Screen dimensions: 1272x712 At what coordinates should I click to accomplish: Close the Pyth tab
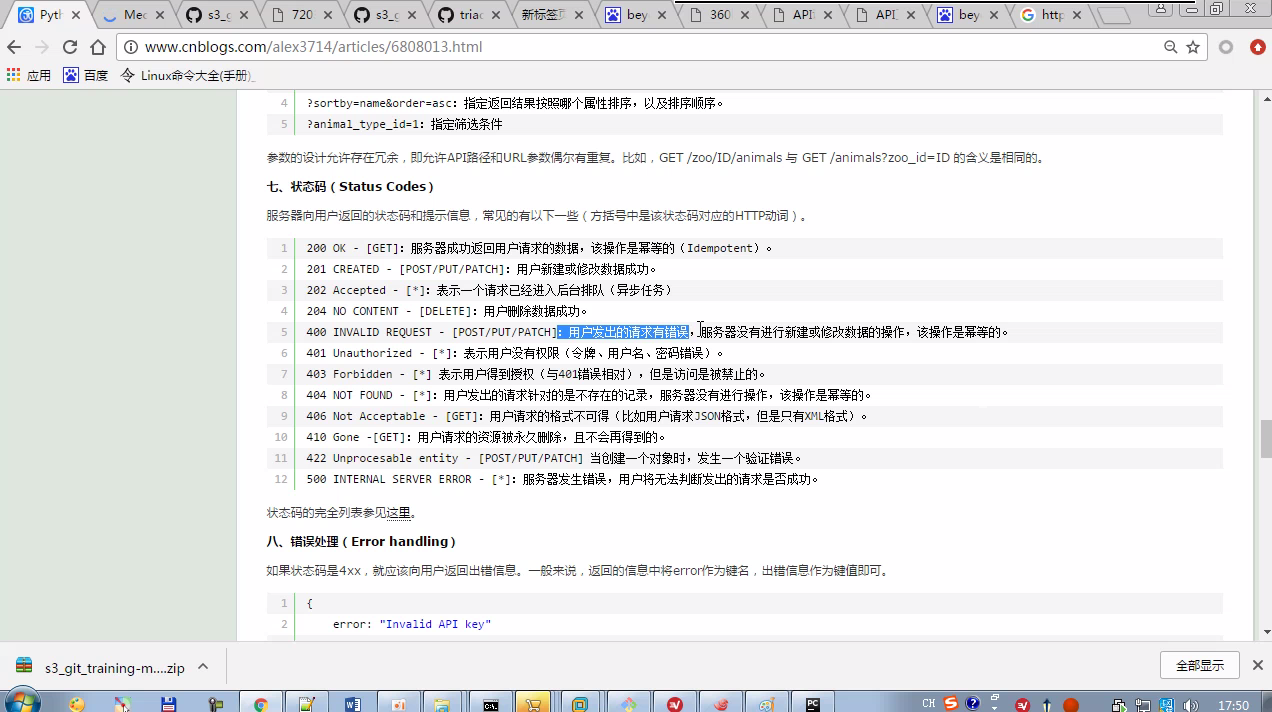pos(76,15)
